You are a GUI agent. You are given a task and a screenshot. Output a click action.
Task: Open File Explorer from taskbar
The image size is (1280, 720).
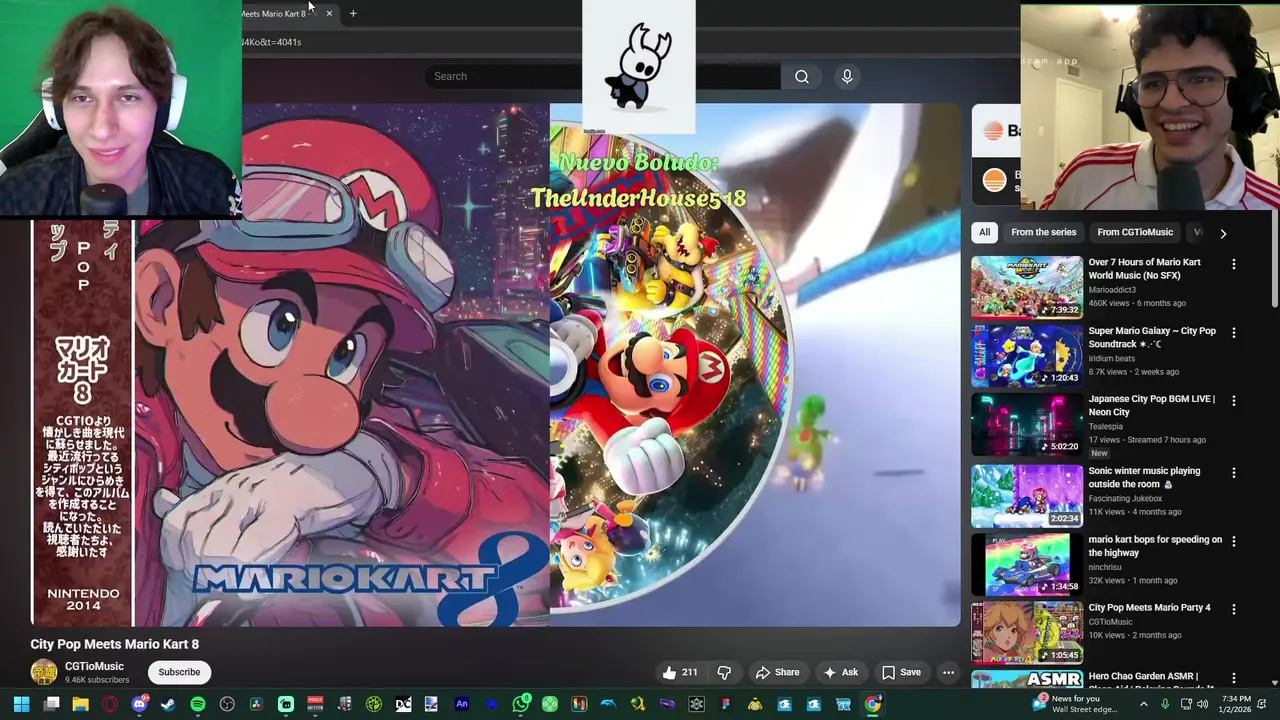click(x=80, y=704)
